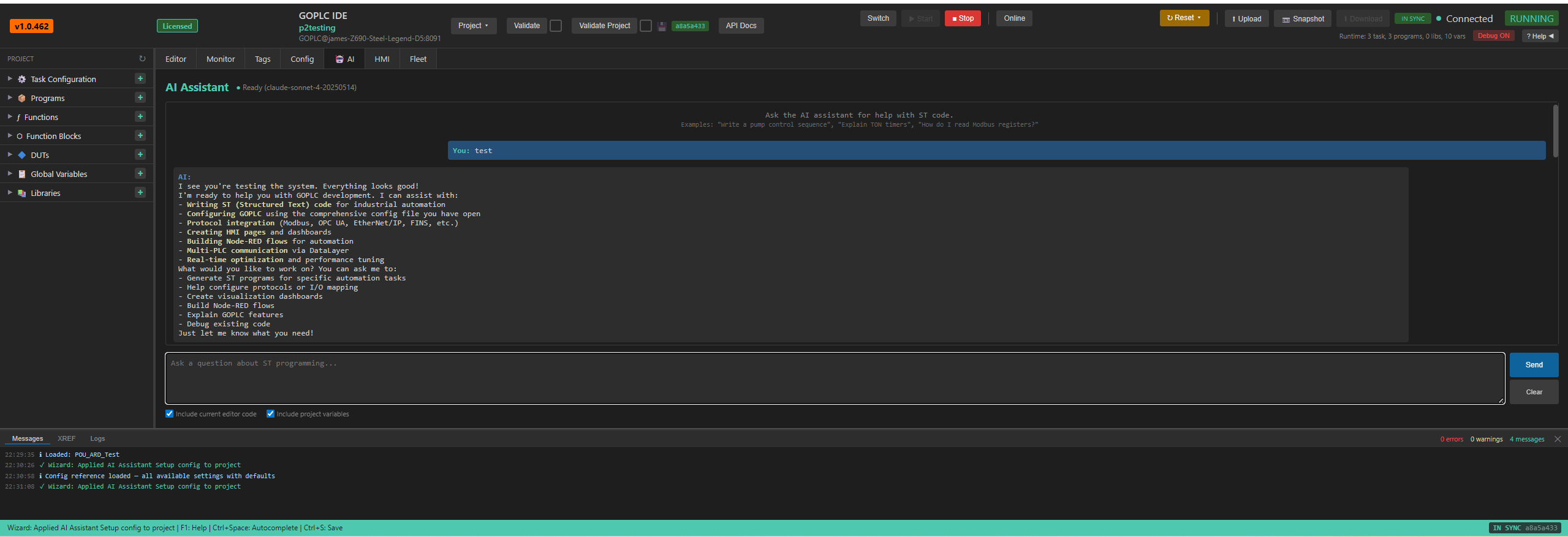Add a new Function Block via plus icon
This screenshot has width=1568, height=537.
140,135
